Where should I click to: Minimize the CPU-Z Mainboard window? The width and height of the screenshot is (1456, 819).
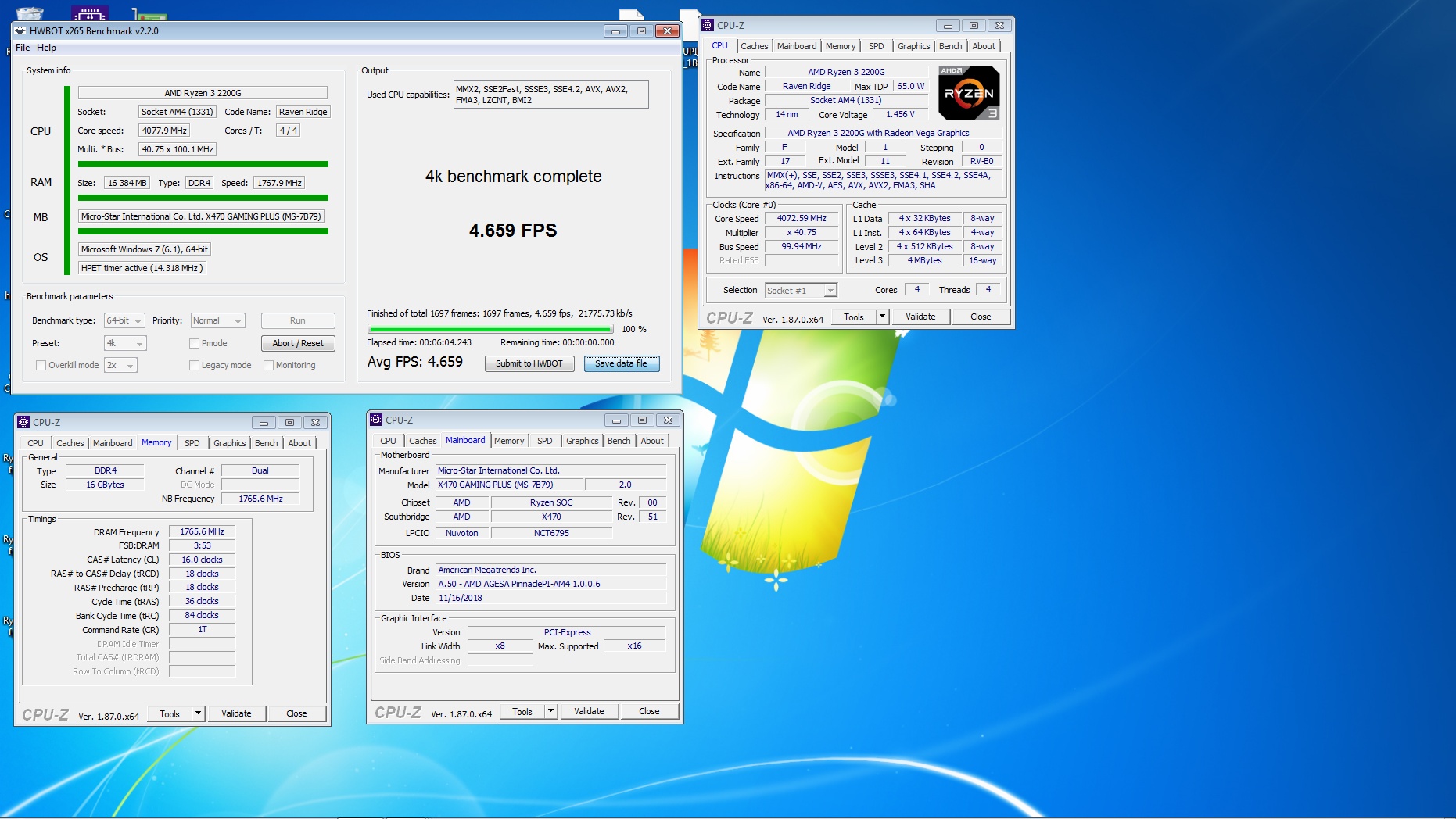616,420
